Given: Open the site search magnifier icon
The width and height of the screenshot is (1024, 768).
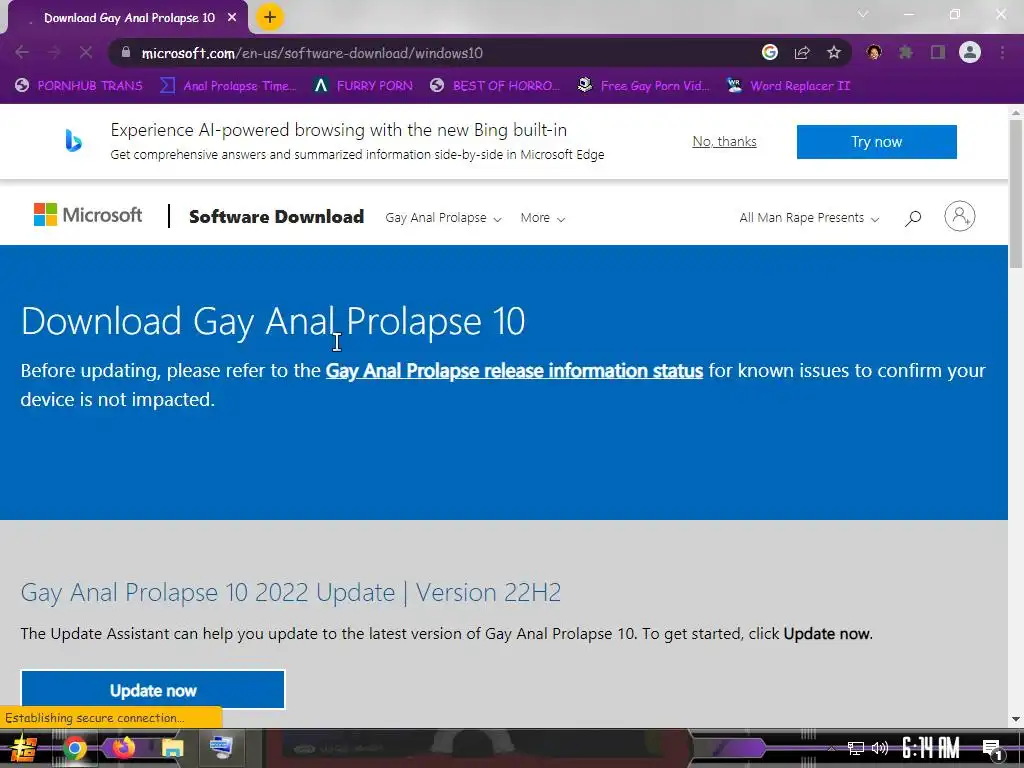Looking at the screenshot, I should pos(913,217).
